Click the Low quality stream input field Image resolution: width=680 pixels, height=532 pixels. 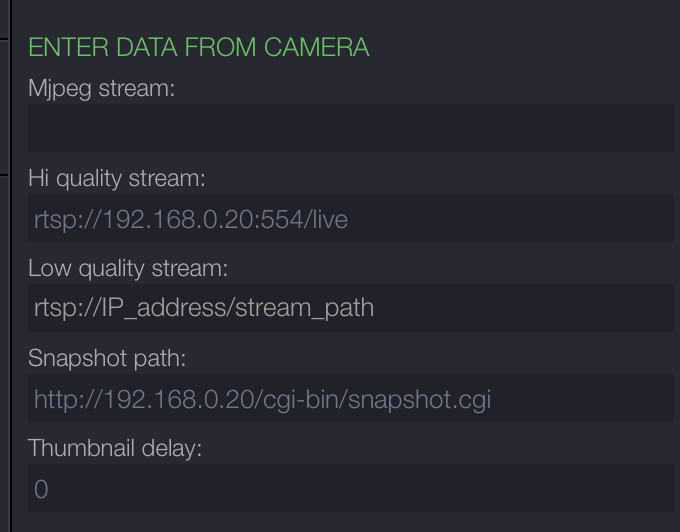pyautogui.click(x=350, y=308)
